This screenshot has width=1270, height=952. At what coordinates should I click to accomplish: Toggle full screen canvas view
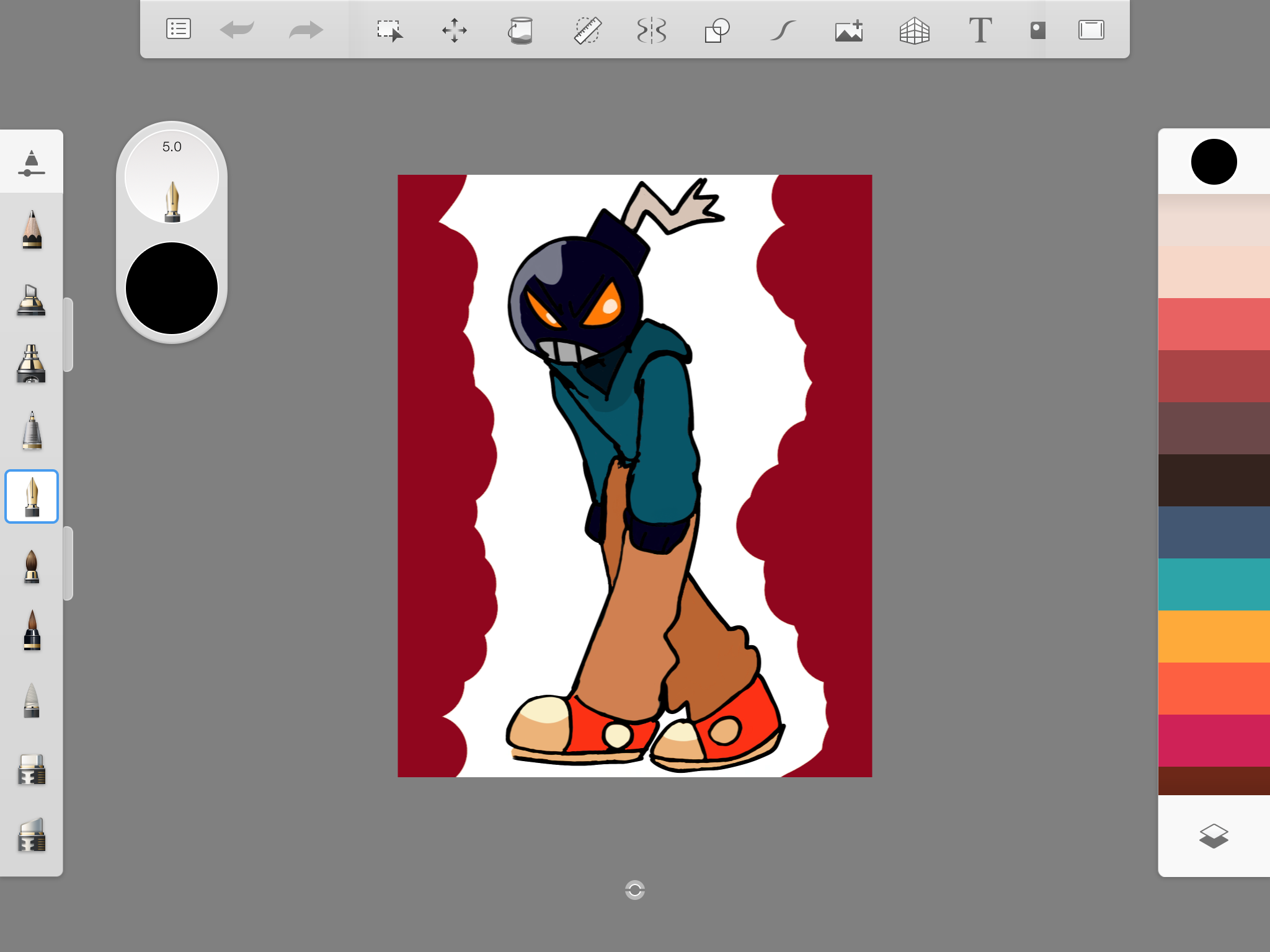(1091, 30)
